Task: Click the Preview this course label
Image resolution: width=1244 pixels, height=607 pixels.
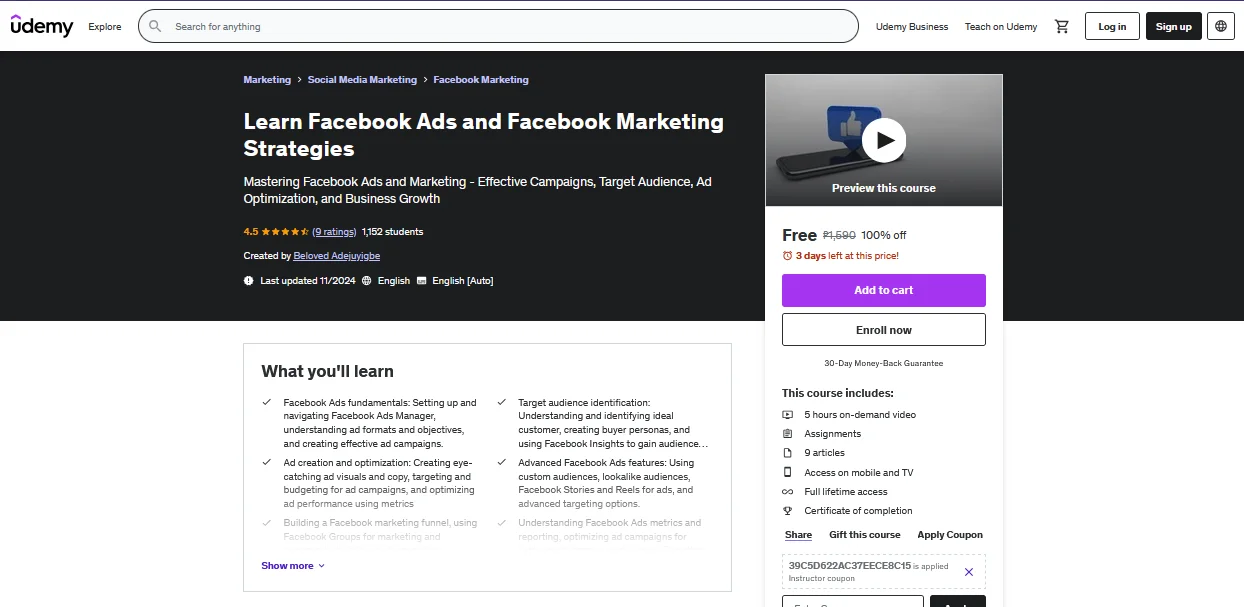Action: pos(884,188)
